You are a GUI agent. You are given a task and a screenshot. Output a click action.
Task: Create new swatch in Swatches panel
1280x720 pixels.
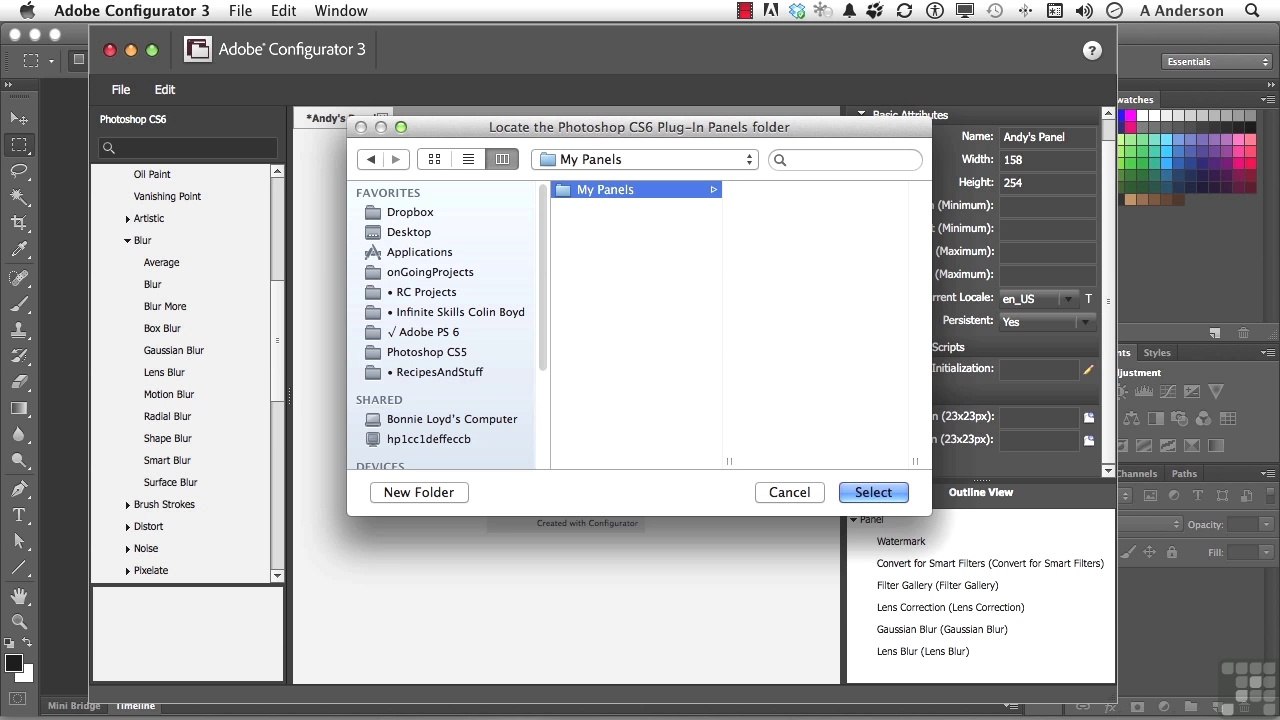pyautogui.click(x=1215, y=333)
